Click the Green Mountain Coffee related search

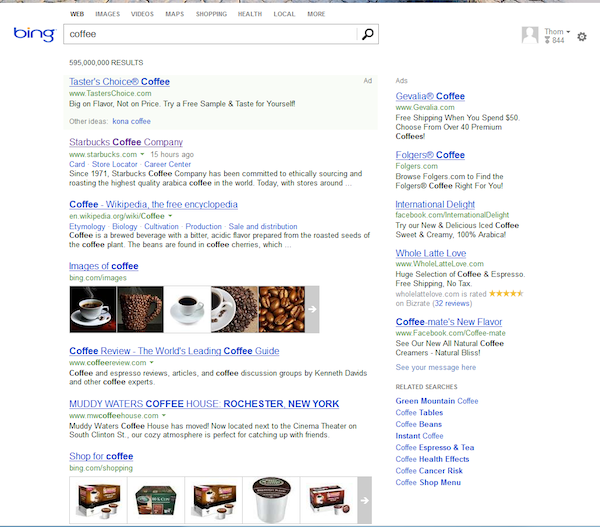(x=437, y=401)
